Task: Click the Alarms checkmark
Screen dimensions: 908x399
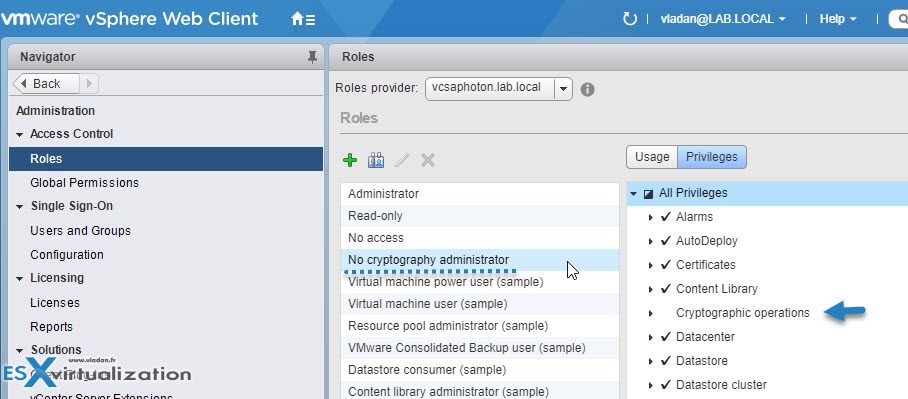Action: pyautogui.click(x=666, y=217)
